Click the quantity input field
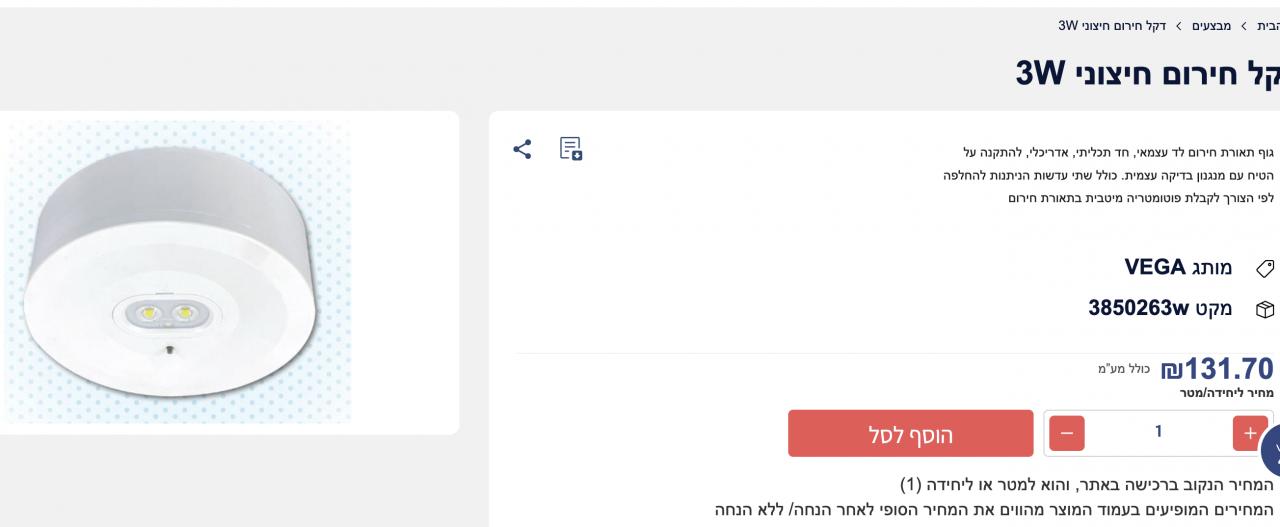This screenshot has width=1280, height=527. pyautogui.click(x=1158, y=433)
